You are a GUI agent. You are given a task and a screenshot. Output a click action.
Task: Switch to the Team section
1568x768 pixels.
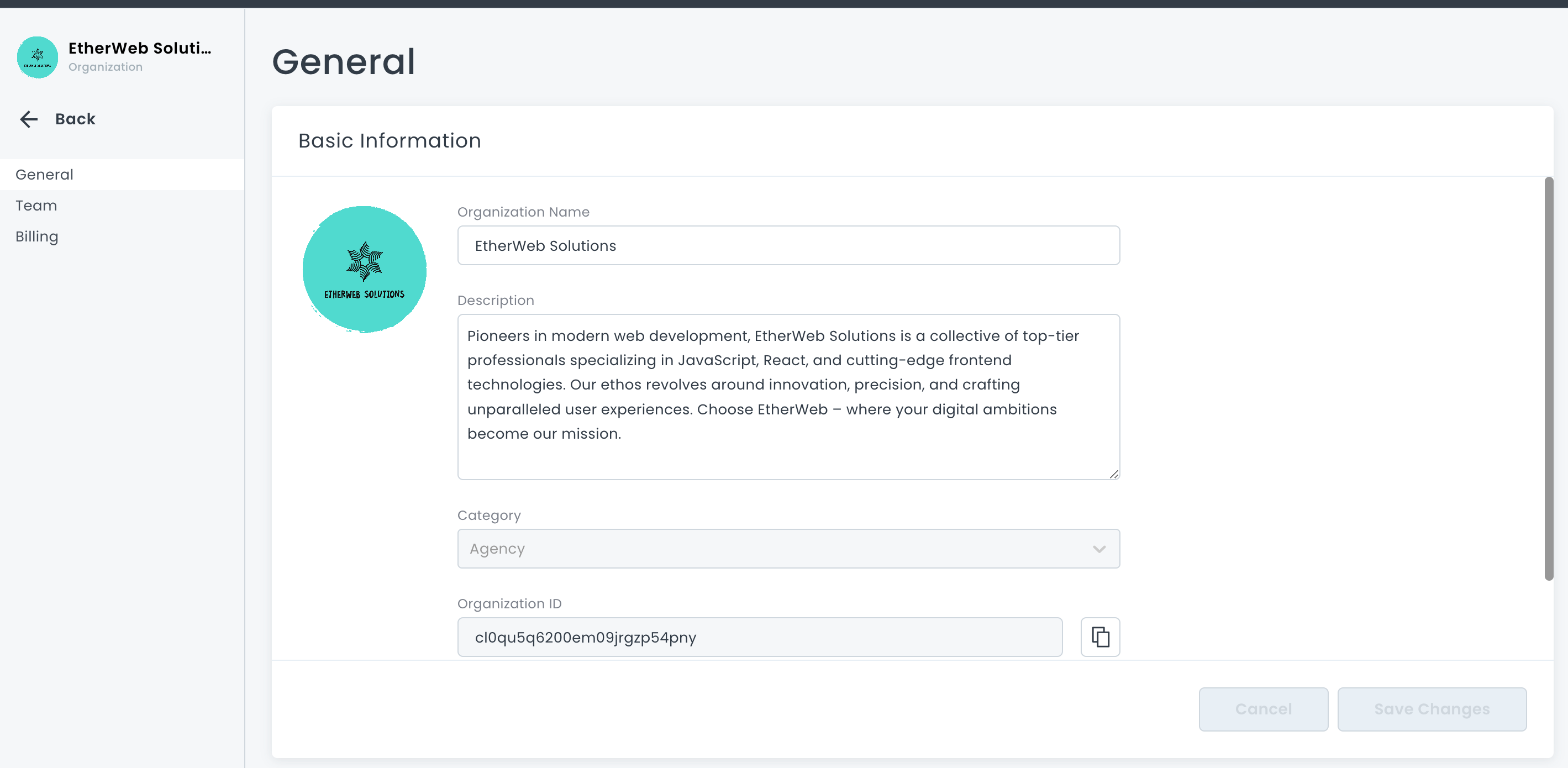coord(36,206)
